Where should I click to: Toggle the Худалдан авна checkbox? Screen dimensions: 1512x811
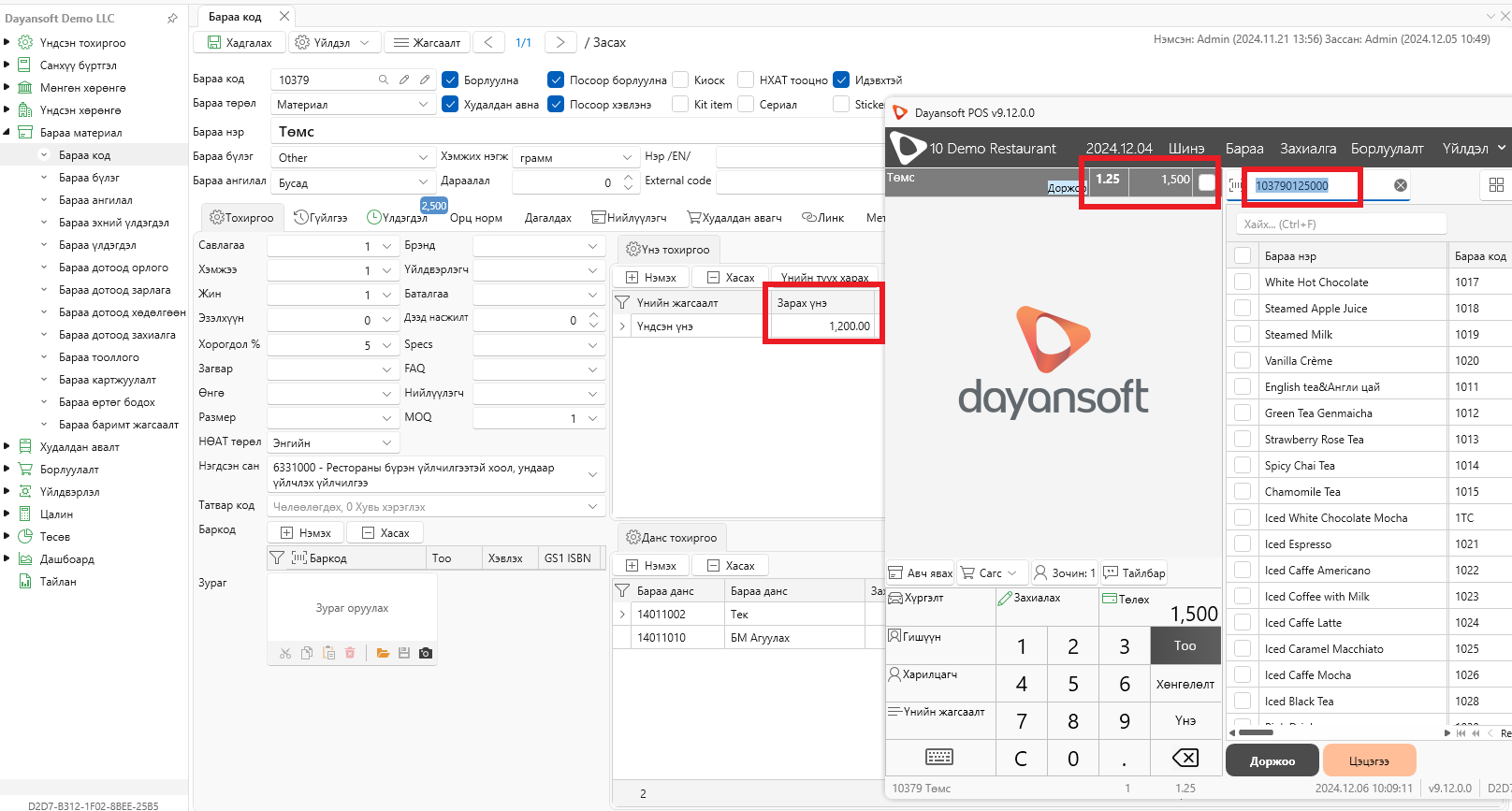[450, 104]
